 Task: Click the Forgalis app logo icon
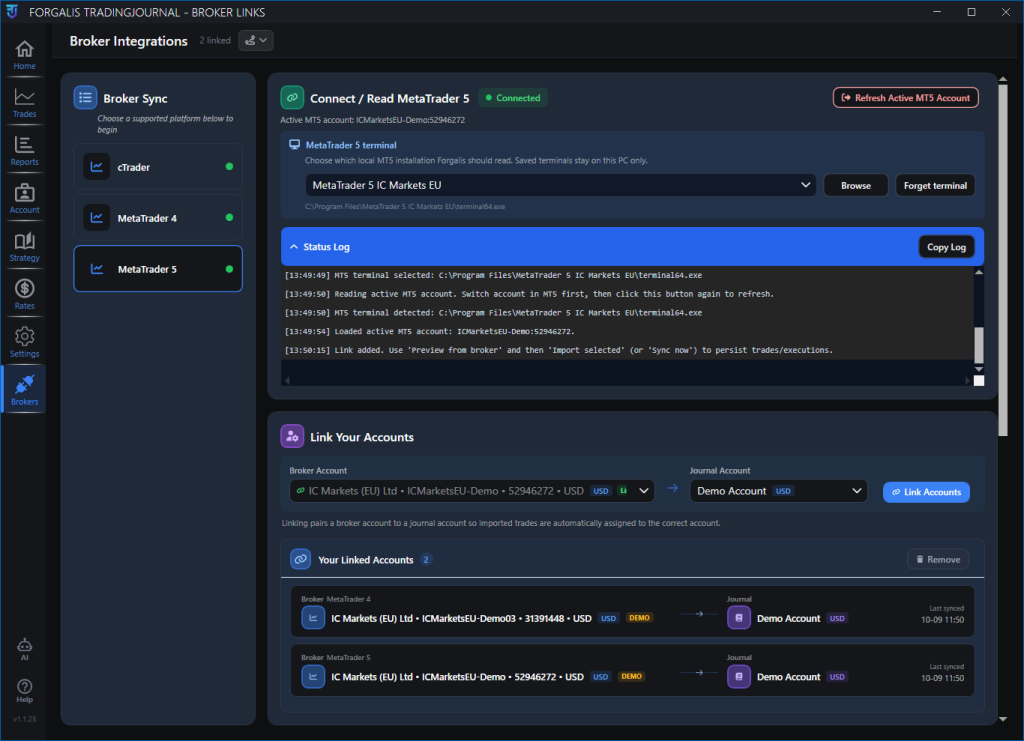coord(12,12)
